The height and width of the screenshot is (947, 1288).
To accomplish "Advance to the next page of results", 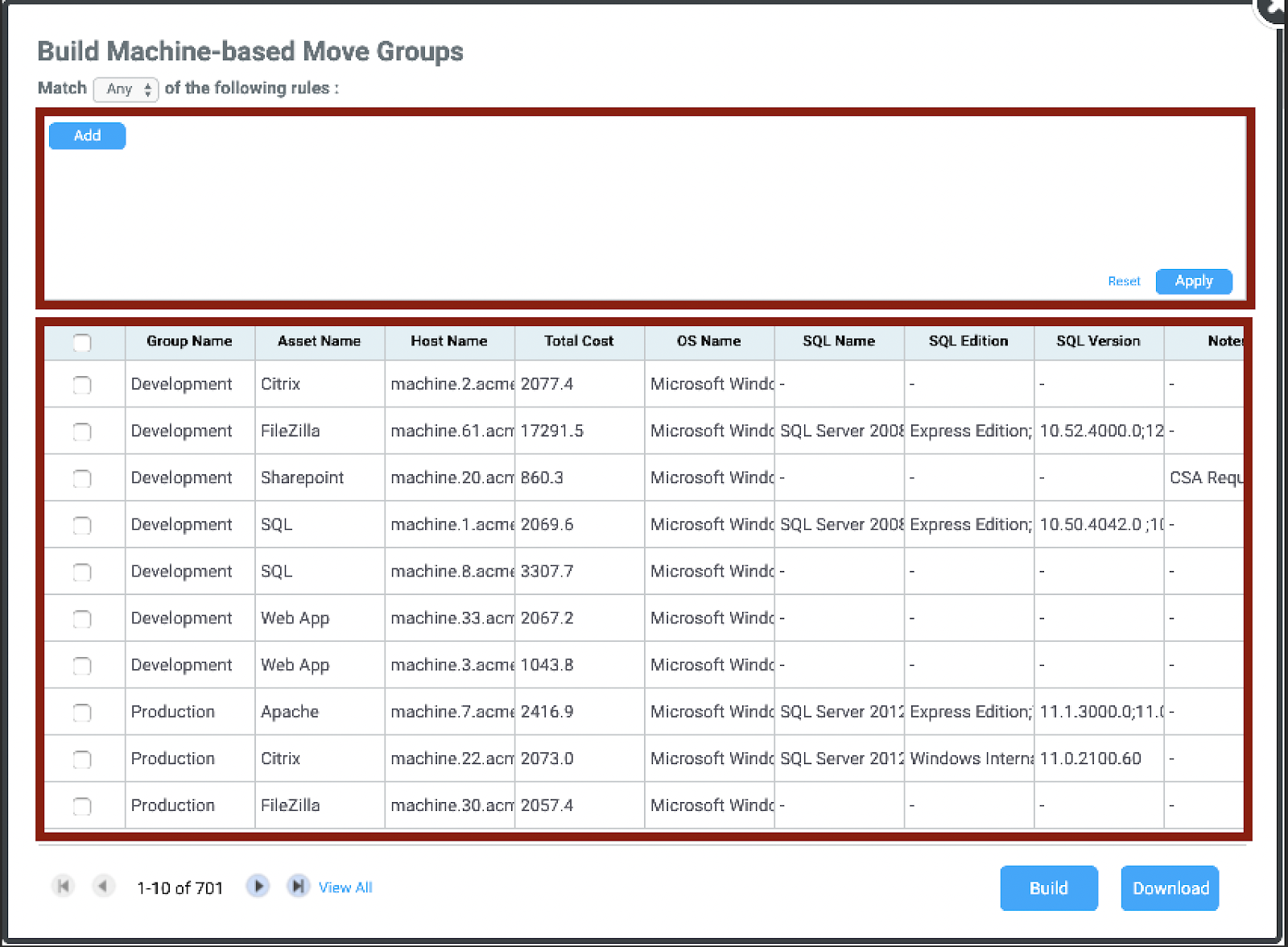I will pos(258,887).
